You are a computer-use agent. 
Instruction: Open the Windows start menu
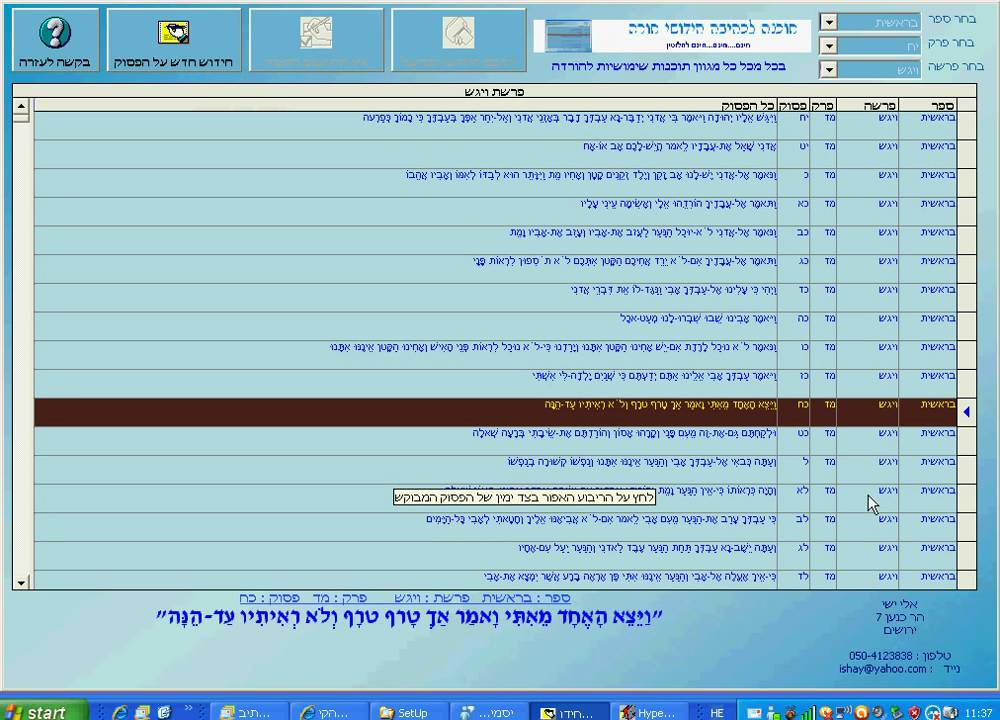[43, 711]
